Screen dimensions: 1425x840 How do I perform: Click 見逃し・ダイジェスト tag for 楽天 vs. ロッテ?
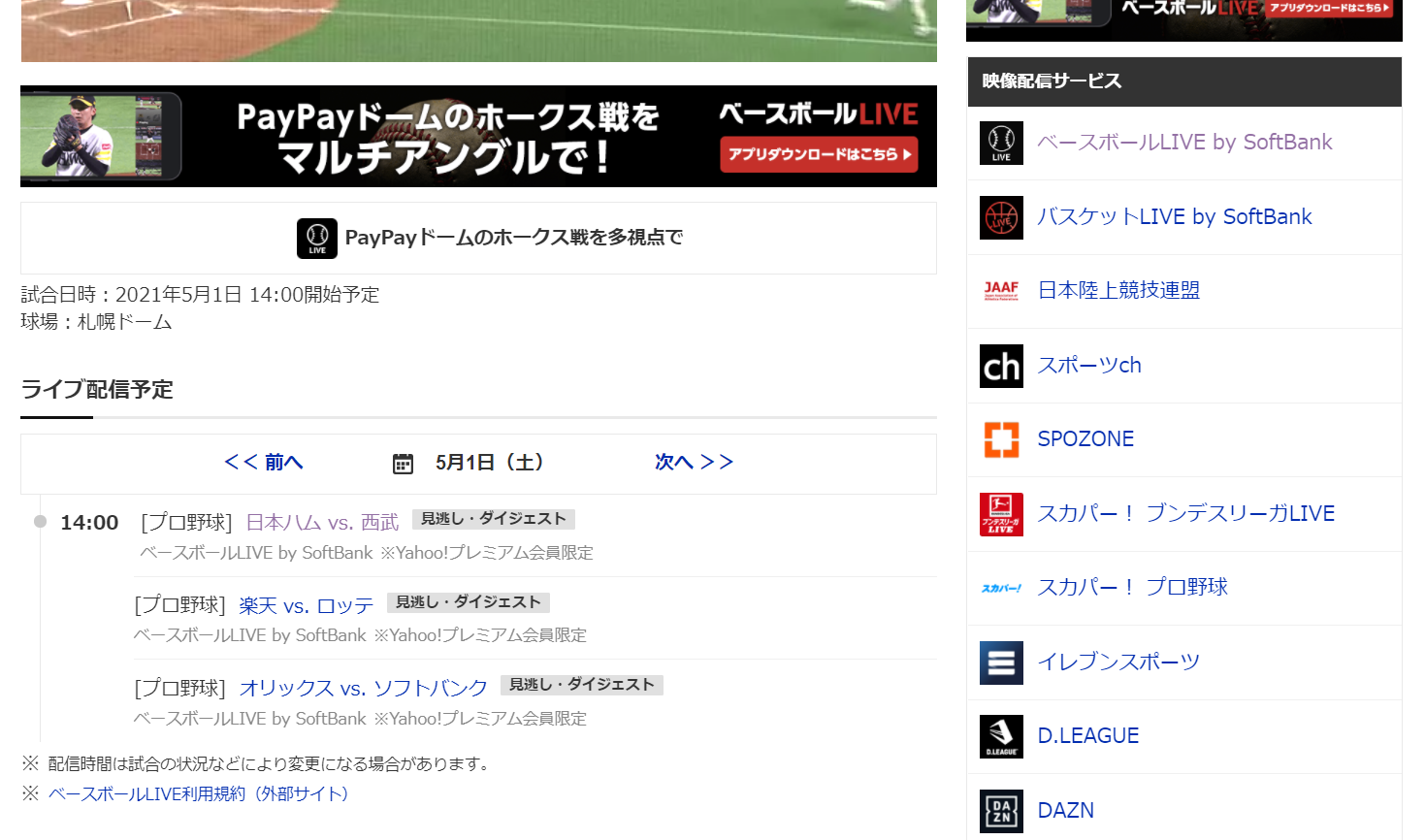point(469,602)
